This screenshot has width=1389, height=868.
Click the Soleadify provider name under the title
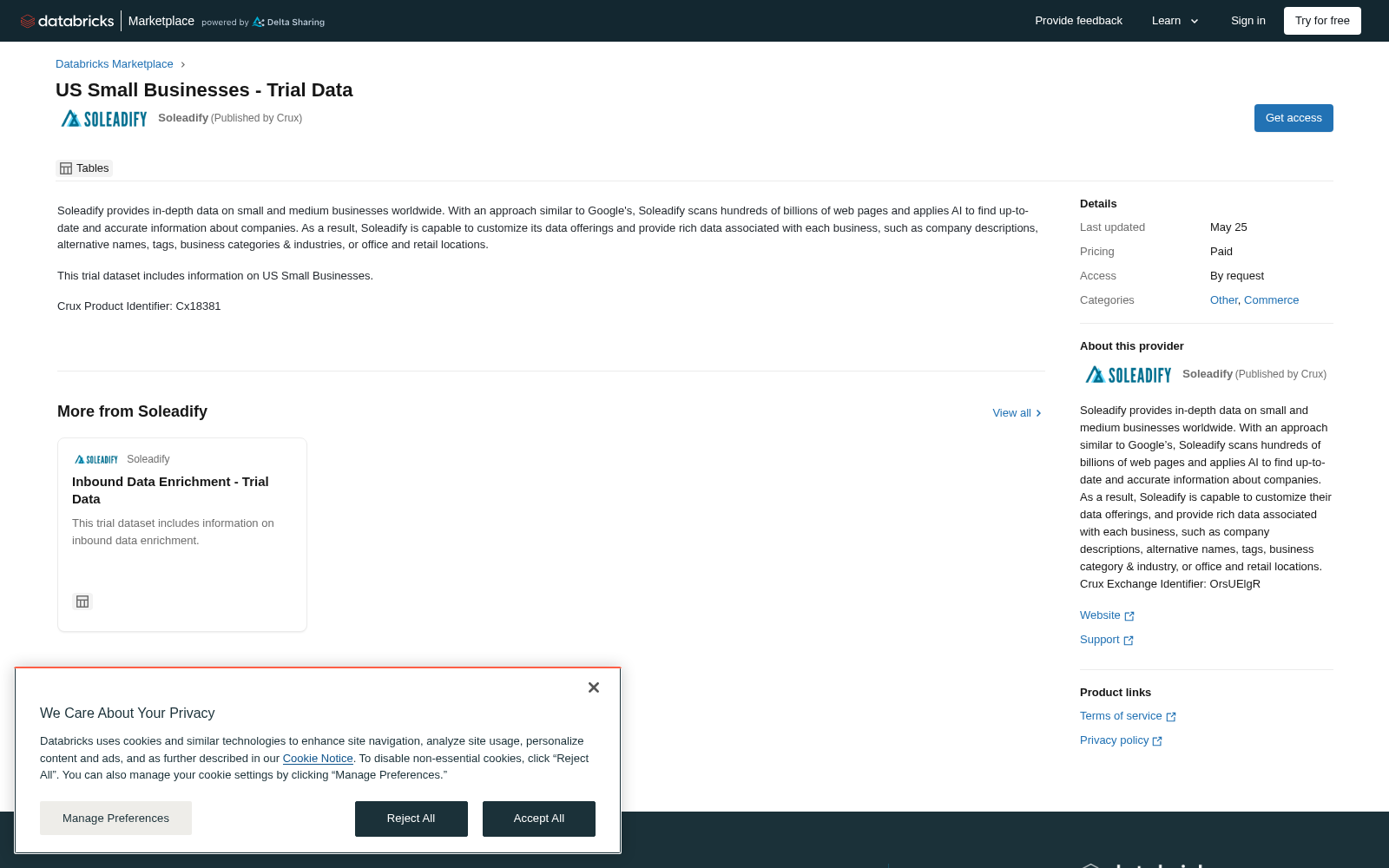pyautogui.click(x=183, y=118)
